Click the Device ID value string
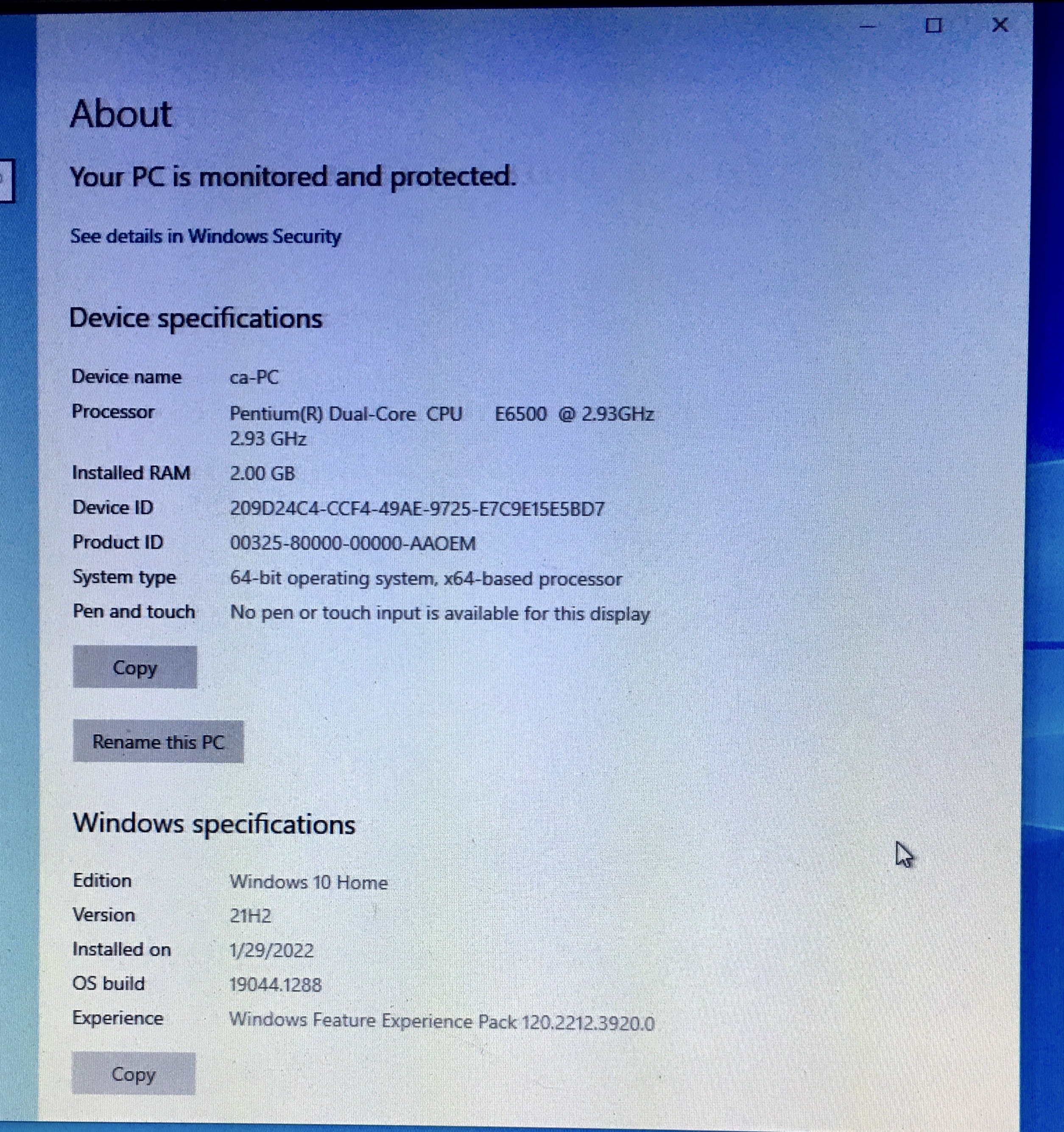 click(417, 509)
